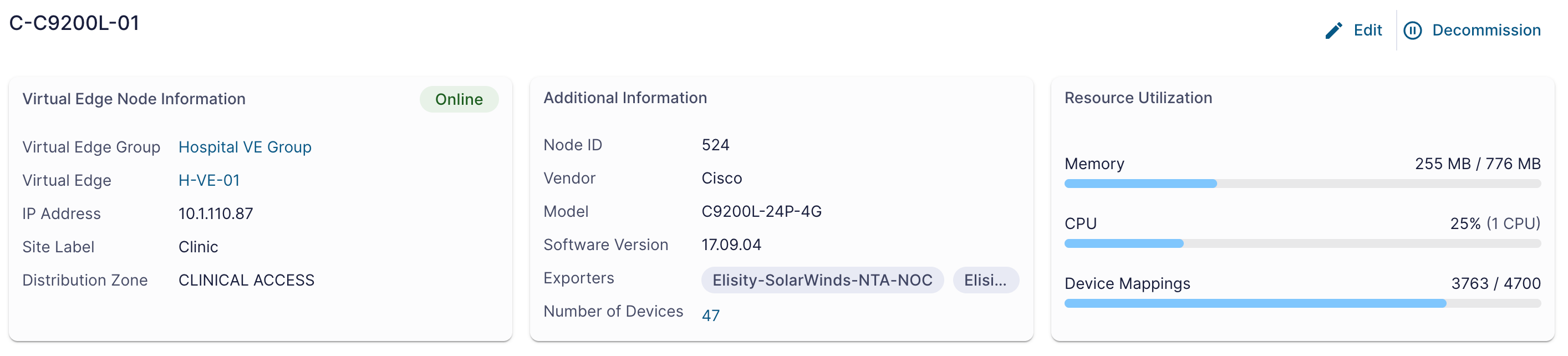Select the IP address 10.1.110.87

pyautogui.click(x=216, y=213)
